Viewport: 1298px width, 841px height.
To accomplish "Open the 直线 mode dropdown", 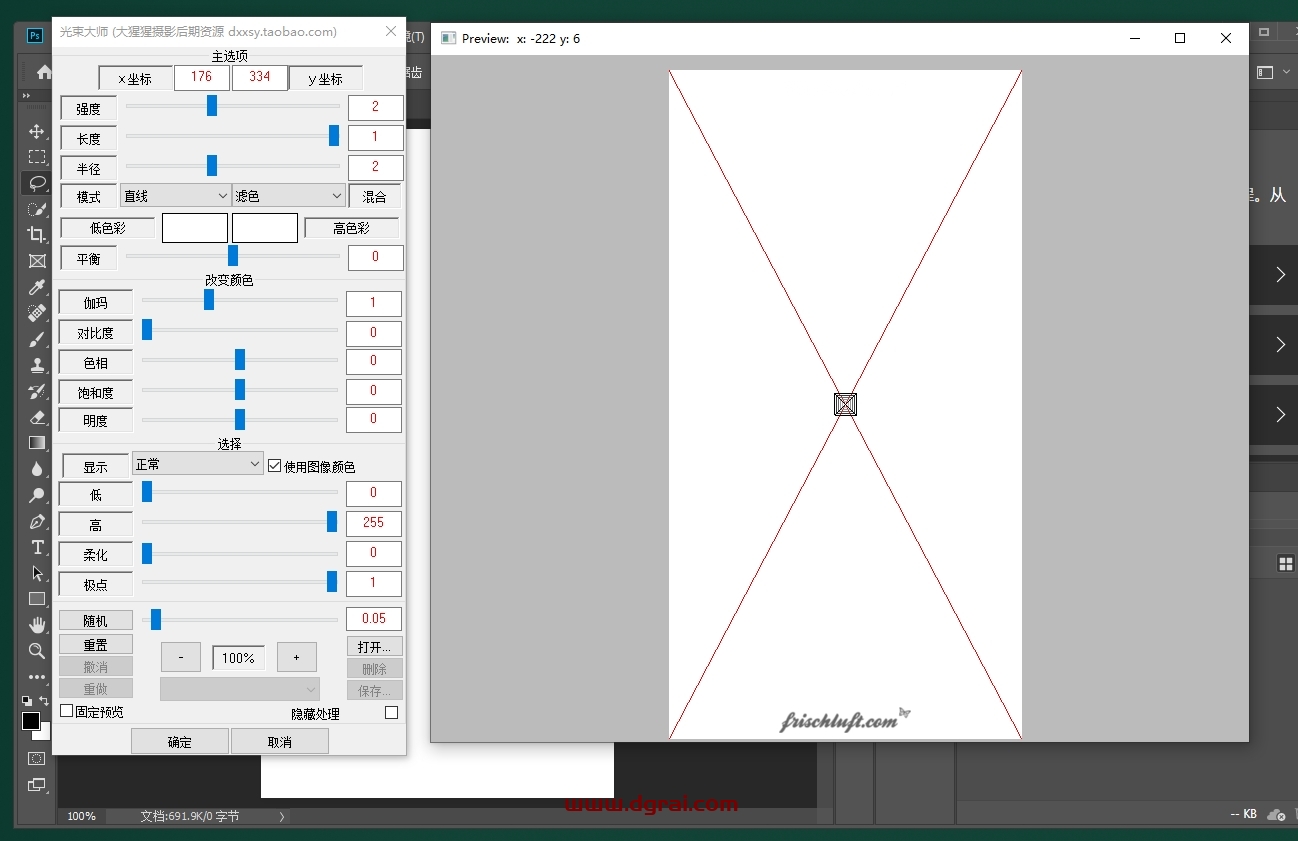I will click(x=176, y=196).
